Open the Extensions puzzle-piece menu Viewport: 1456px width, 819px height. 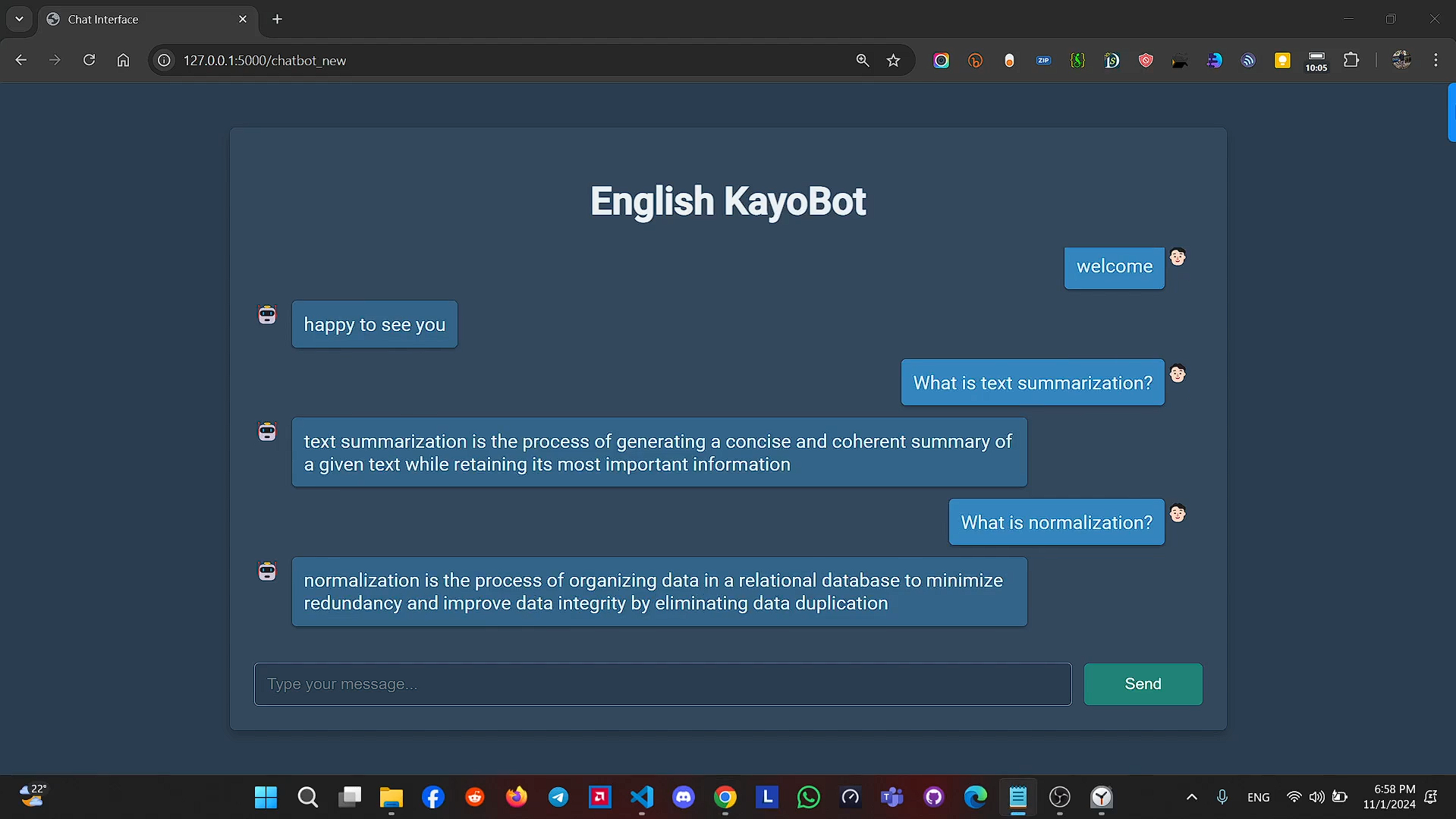pyautogui.click(x=1352, y=60)
